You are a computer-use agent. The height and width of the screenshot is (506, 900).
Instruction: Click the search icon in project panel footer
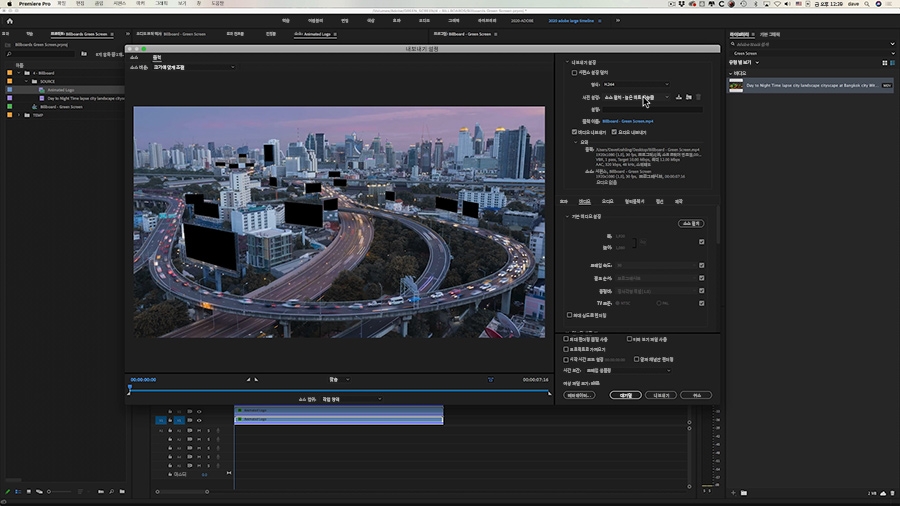point(110,492)
